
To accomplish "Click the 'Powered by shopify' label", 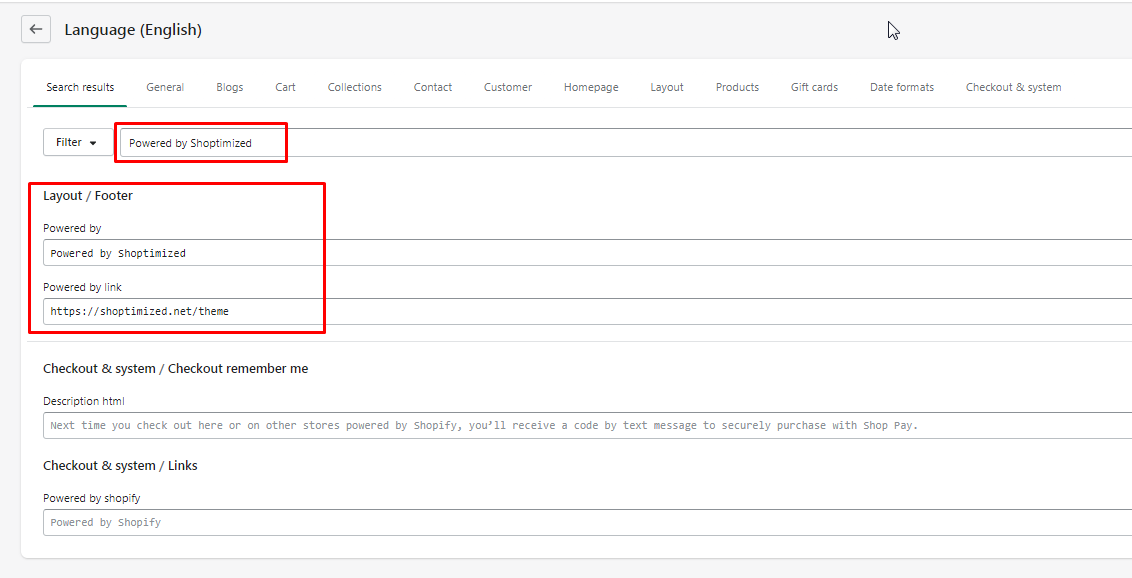I will 92,498.
